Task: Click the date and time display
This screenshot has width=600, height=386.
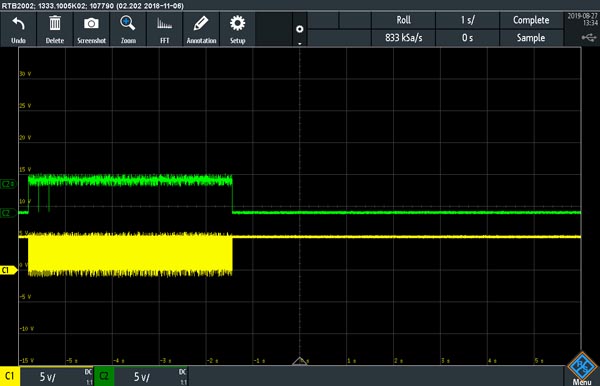Action: click(582, 19)
